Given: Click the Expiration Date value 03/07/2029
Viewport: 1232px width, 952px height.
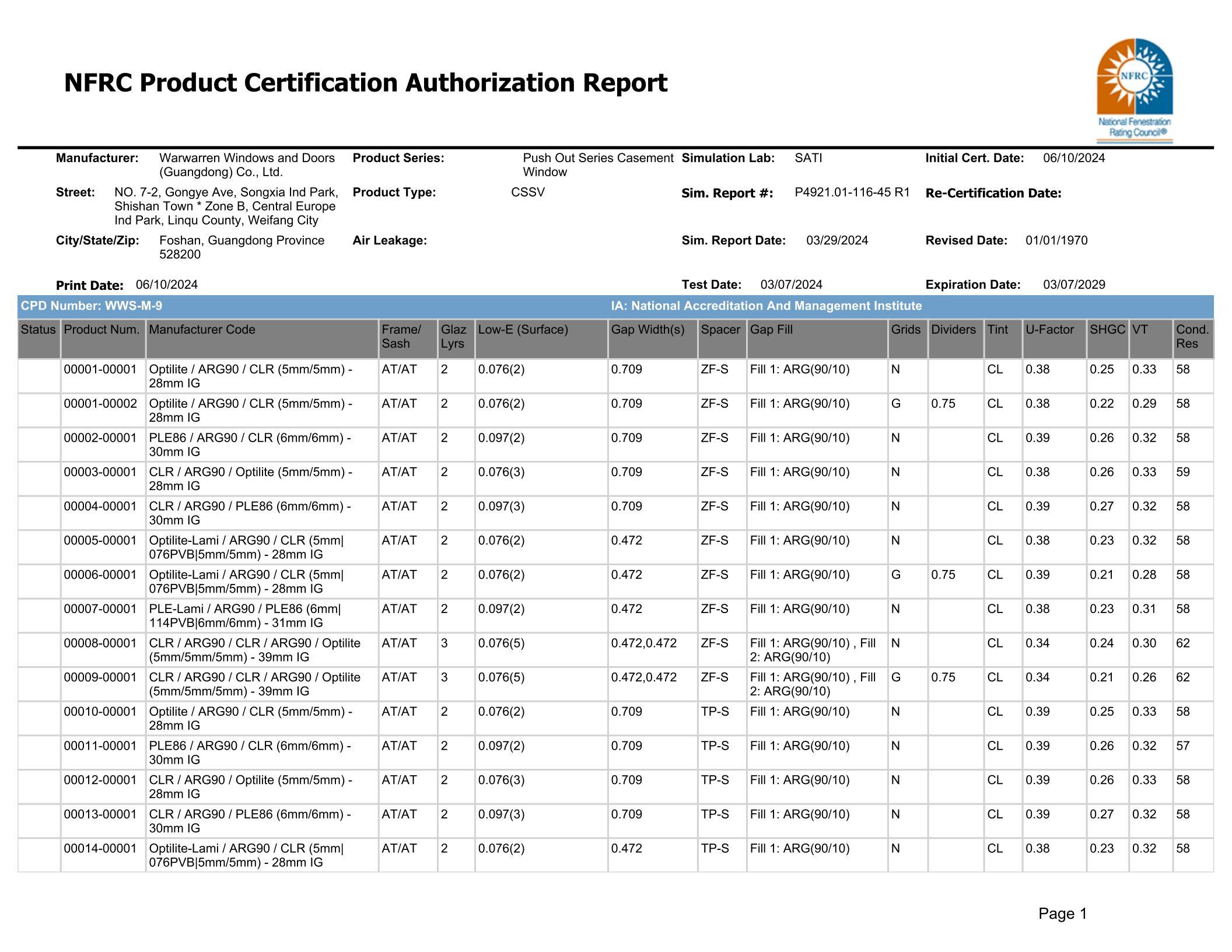Looking at the screenshot, I should point(1074,285).
